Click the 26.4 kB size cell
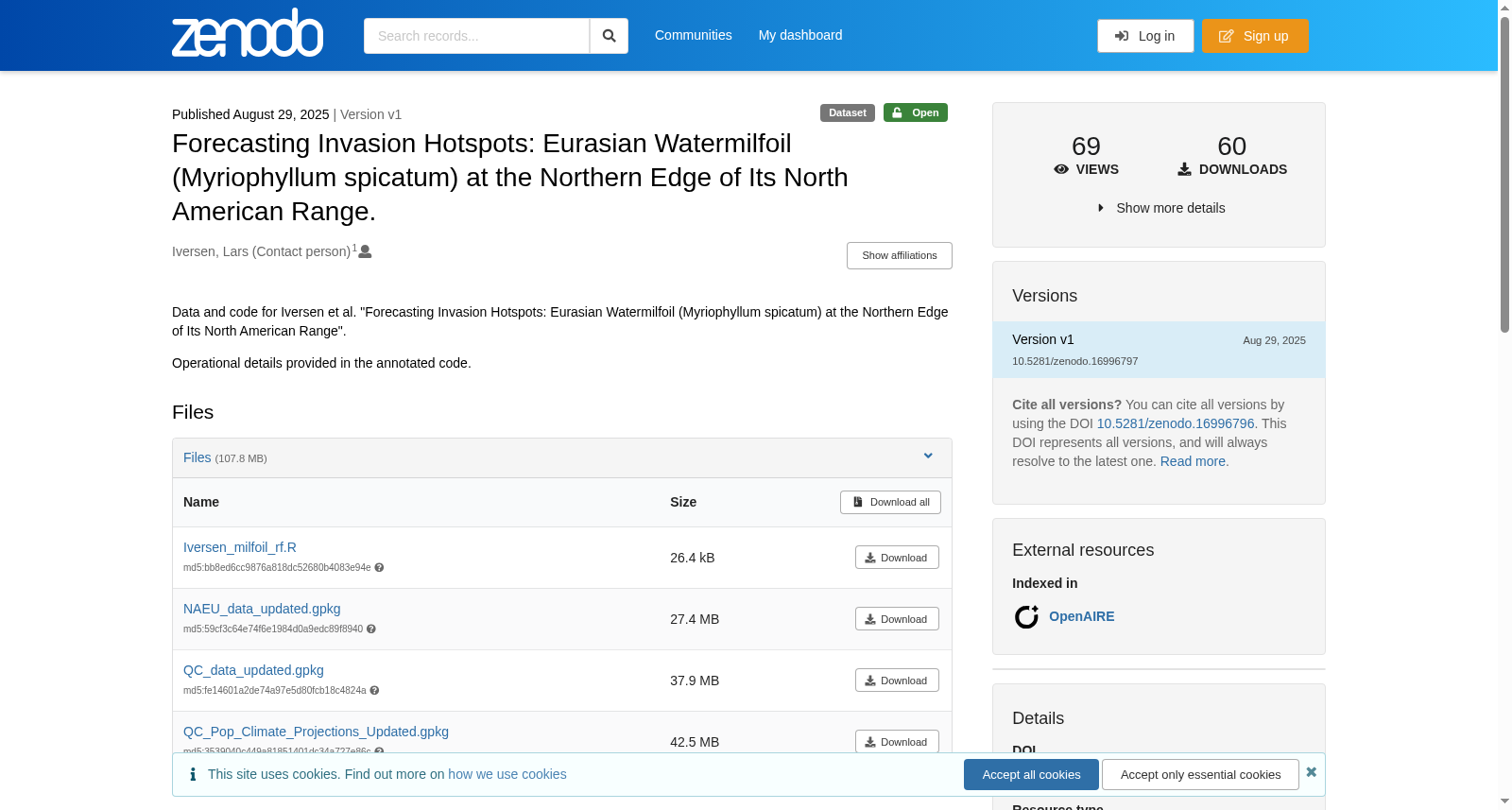This screenshot has height=810, width=1512. (x=693, y=558)
